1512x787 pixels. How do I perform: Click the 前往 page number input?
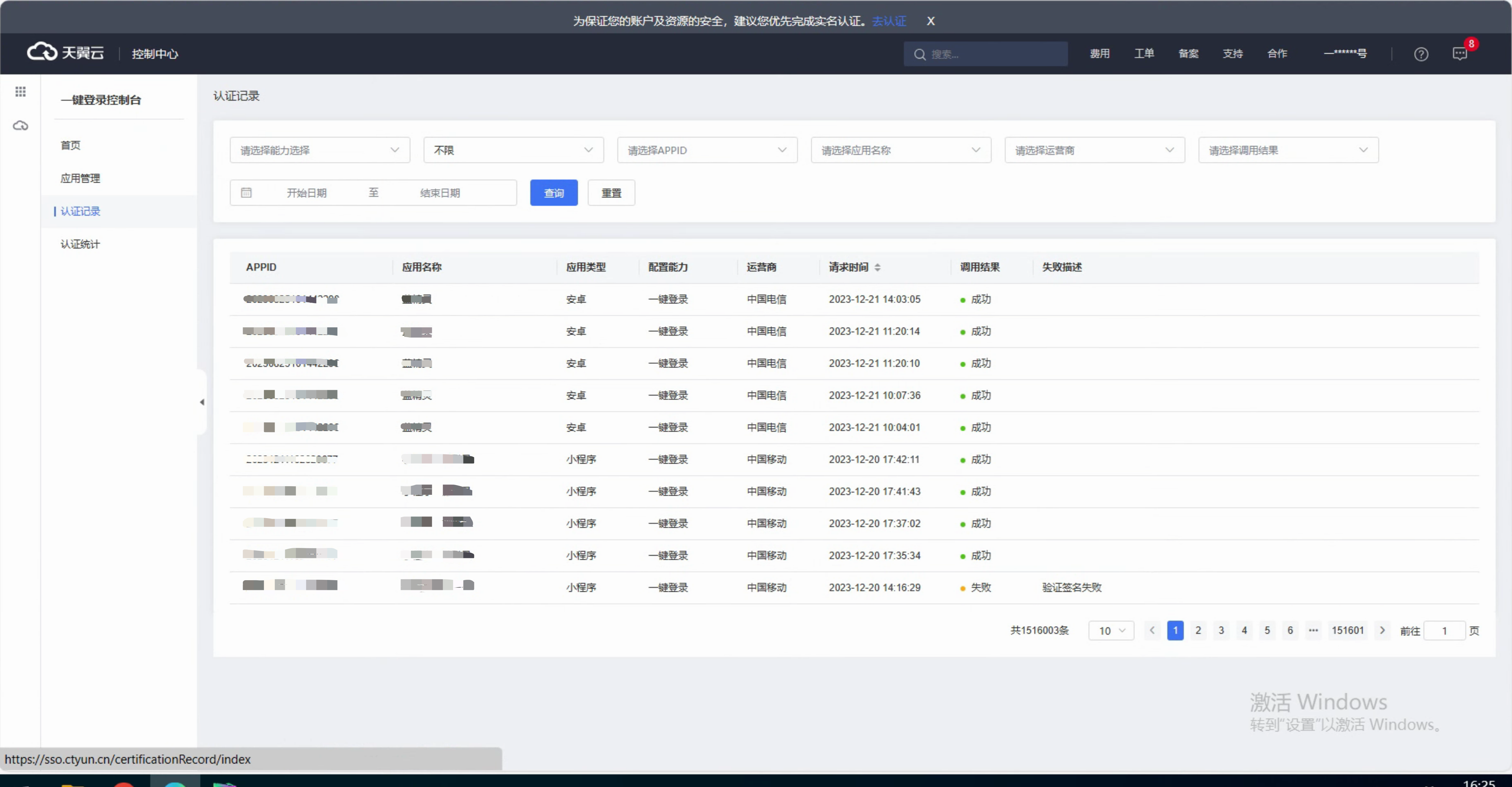point(1444,631)
